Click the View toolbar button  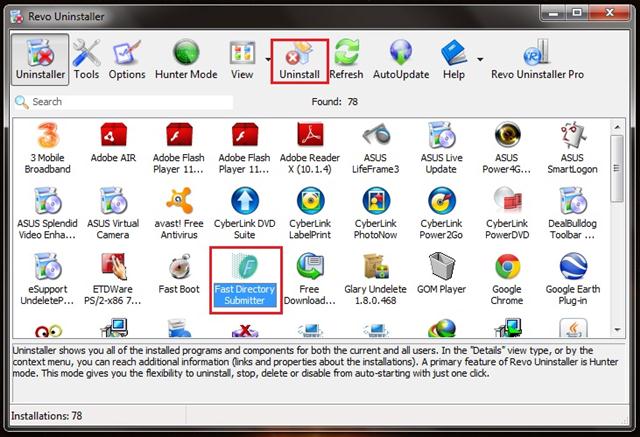point(242,60)
